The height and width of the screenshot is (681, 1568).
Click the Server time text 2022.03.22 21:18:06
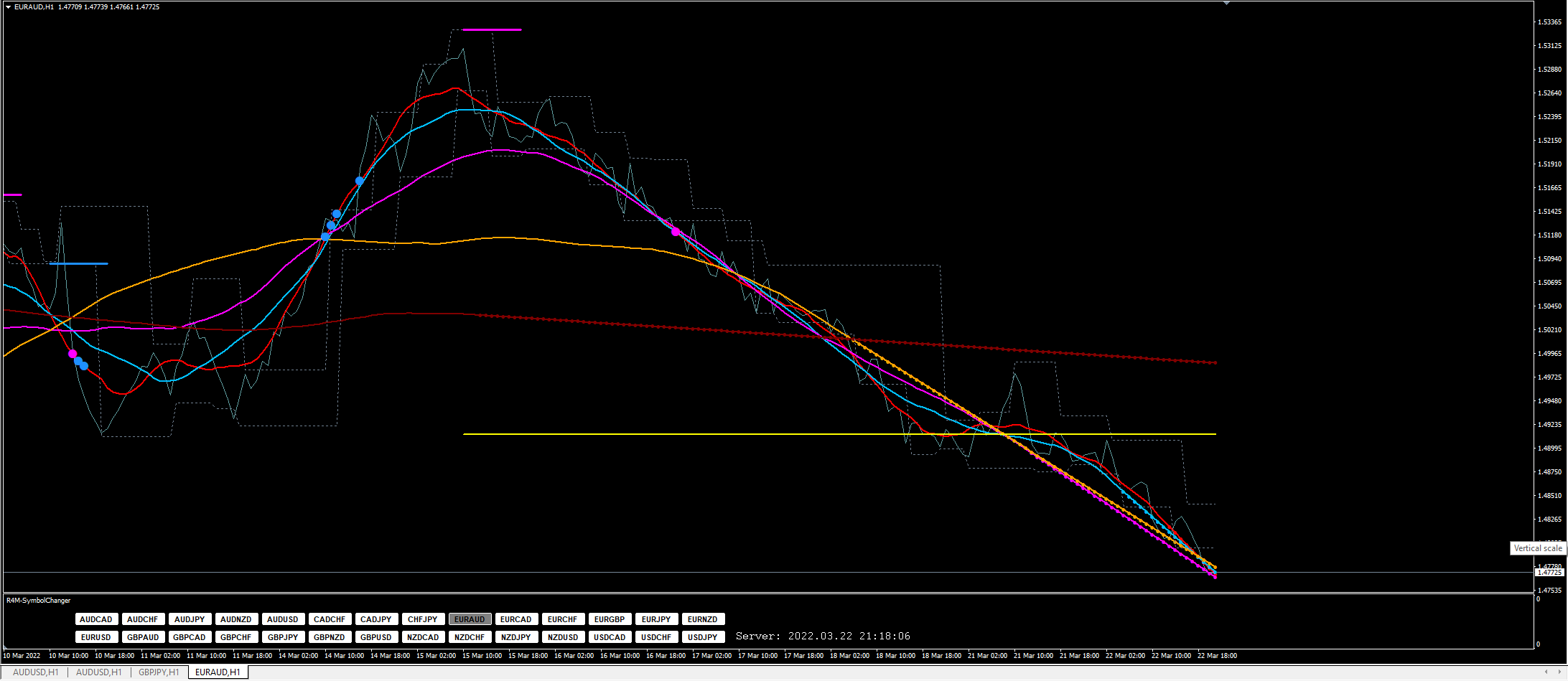tap(823, 637)
